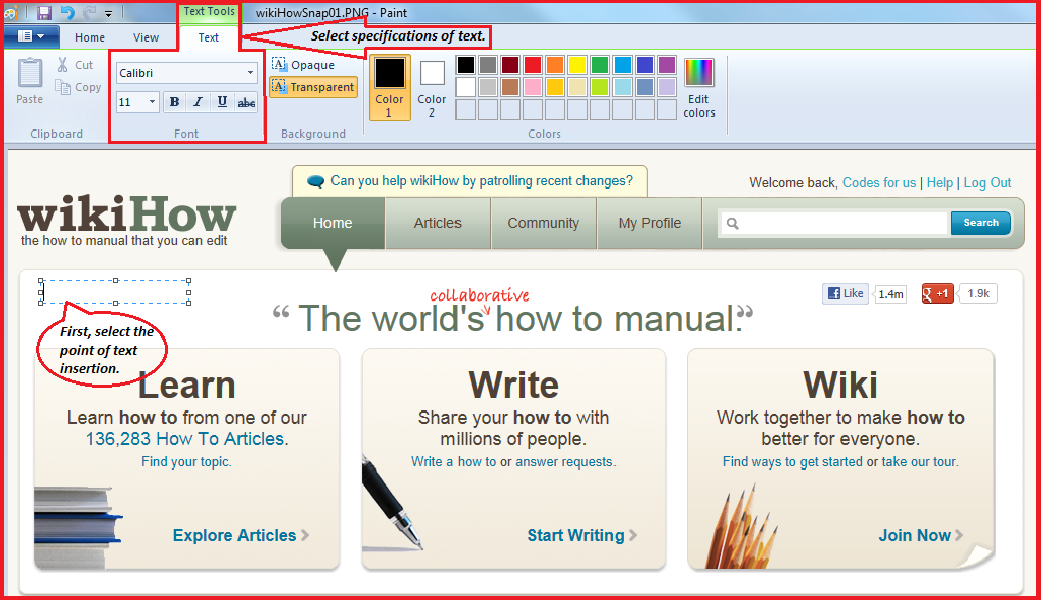Screen dimensions: 1041x600
Task: Pick the red color swatch
Action: coord(532,64)
